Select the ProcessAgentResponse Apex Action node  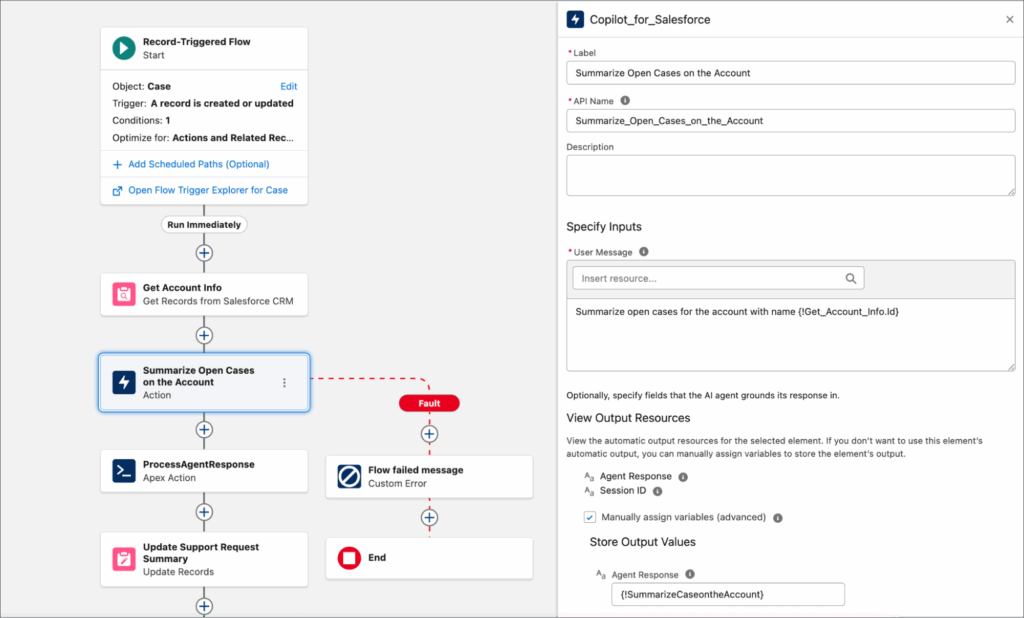204,471
